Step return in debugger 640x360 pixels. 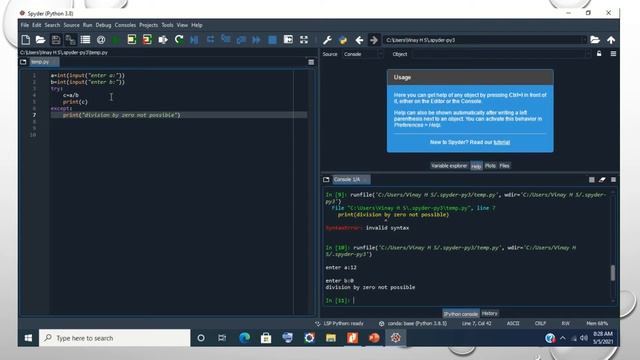click(241, 40)
